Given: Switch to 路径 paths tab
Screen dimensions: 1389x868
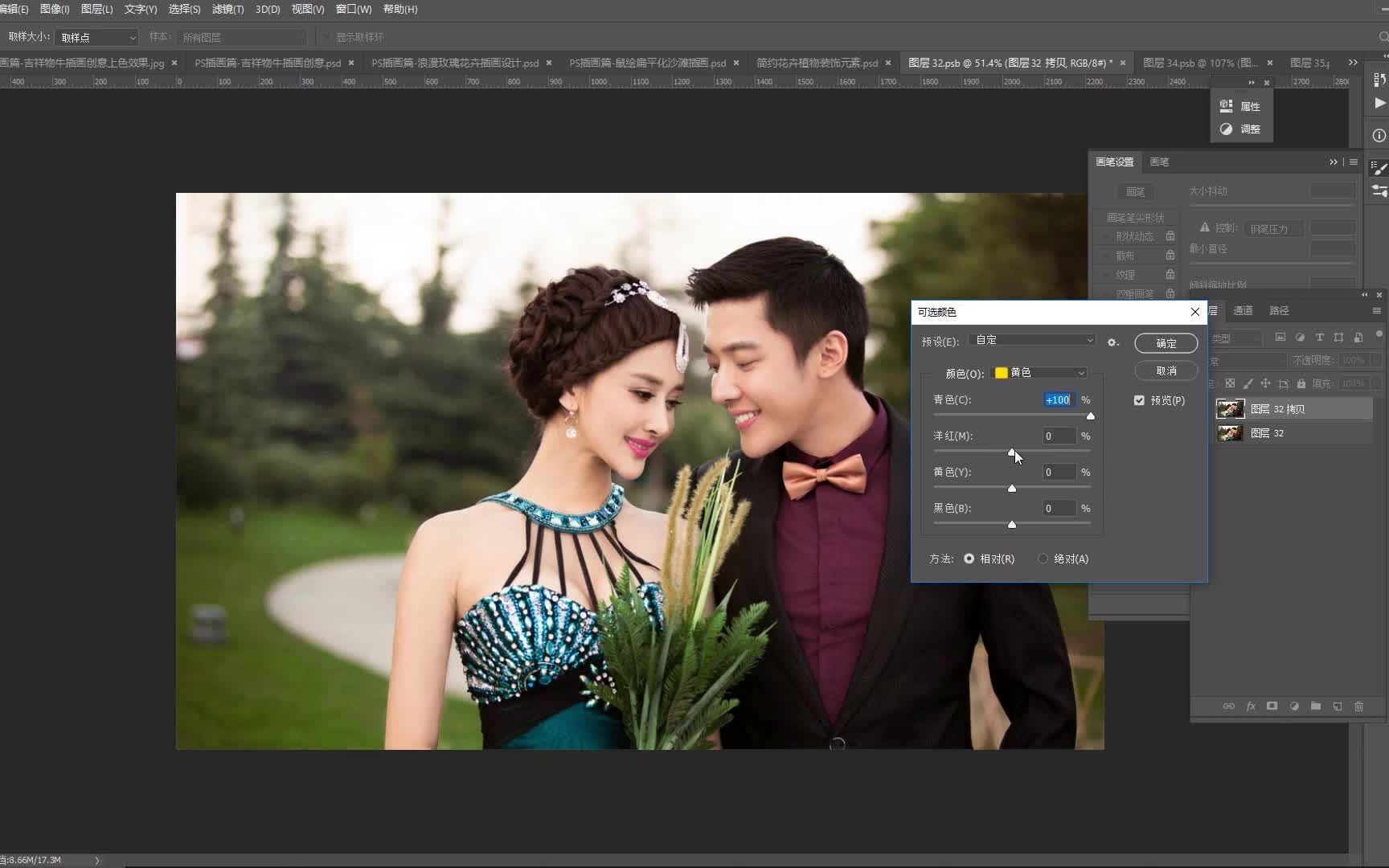Looking at the screenshot, I should click(1279, 310).
